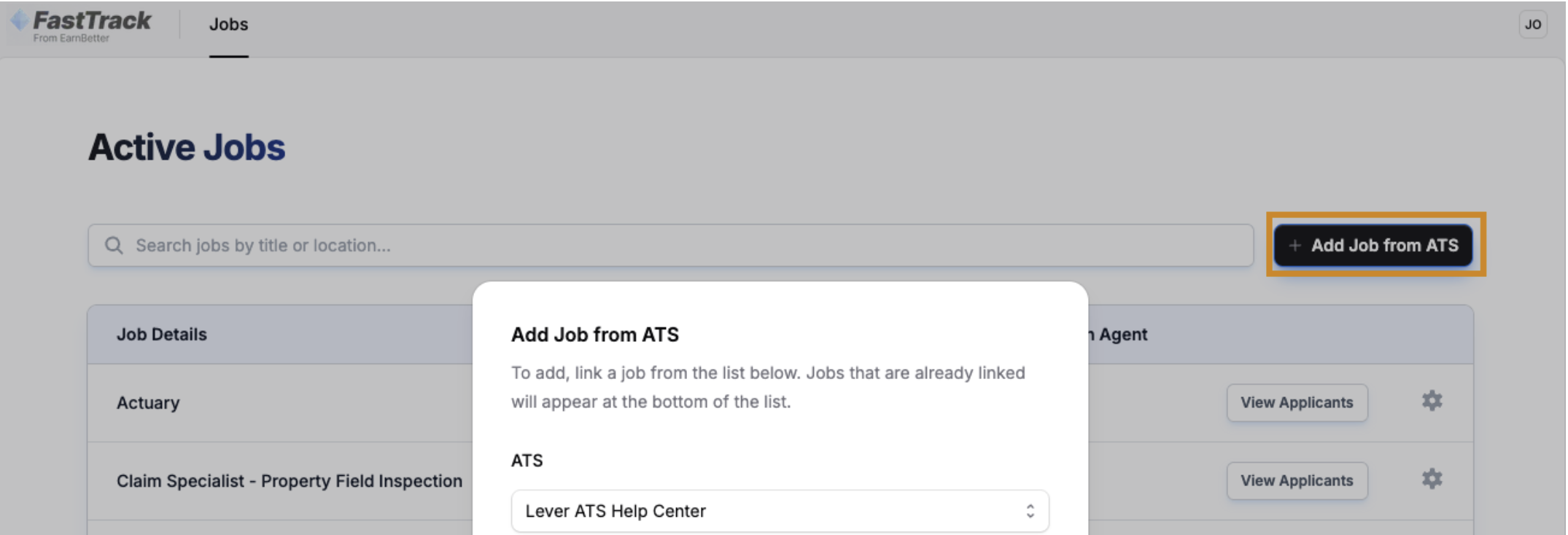Click the Agent column header
The width and height of the screenshot is (1568, 535).
tap(1122, 335)
